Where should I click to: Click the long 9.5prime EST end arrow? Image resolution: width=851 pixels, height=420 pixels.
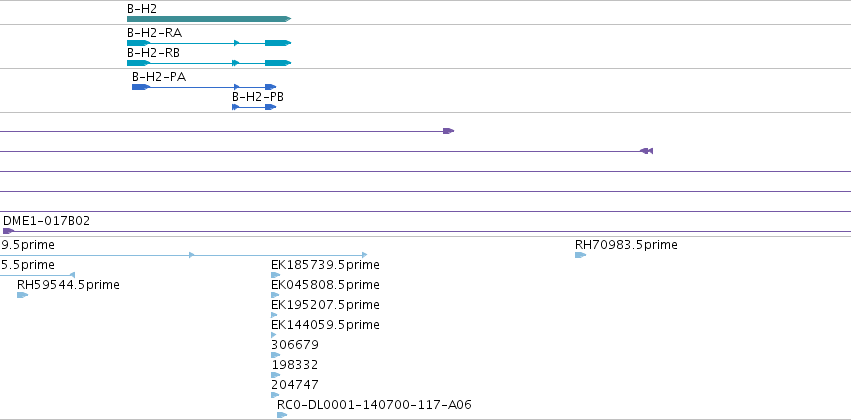point(364,255)
